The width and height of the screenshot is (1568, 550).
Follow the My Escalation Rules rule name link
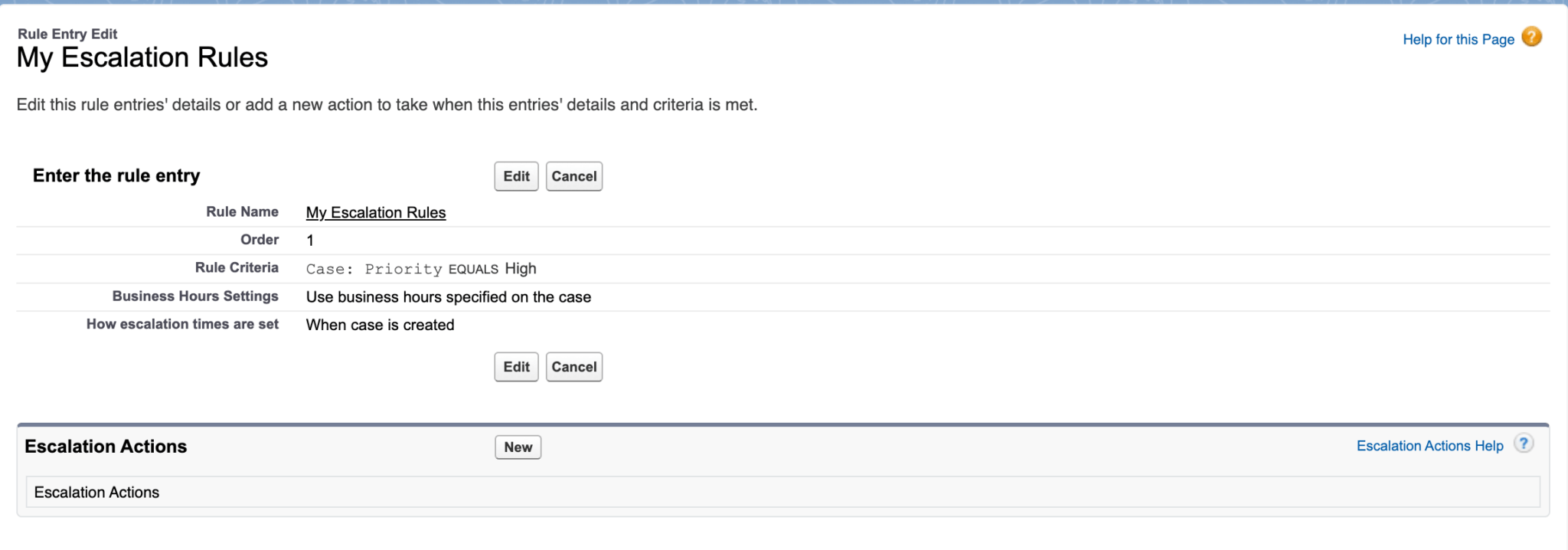click(375, 213)
